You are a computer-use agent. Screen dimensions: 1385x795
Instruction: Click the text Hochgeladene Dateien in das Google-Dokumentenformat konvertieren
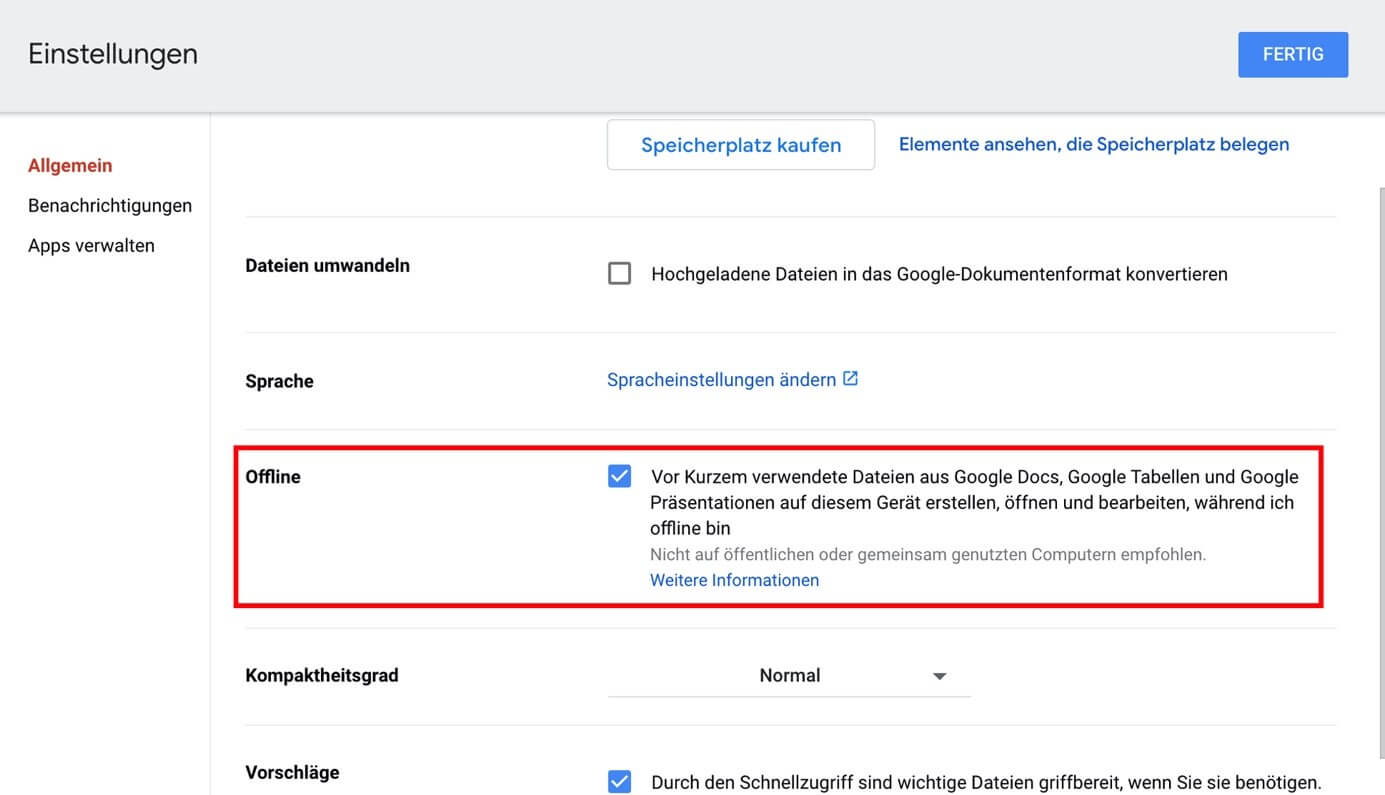click(939, 274)
